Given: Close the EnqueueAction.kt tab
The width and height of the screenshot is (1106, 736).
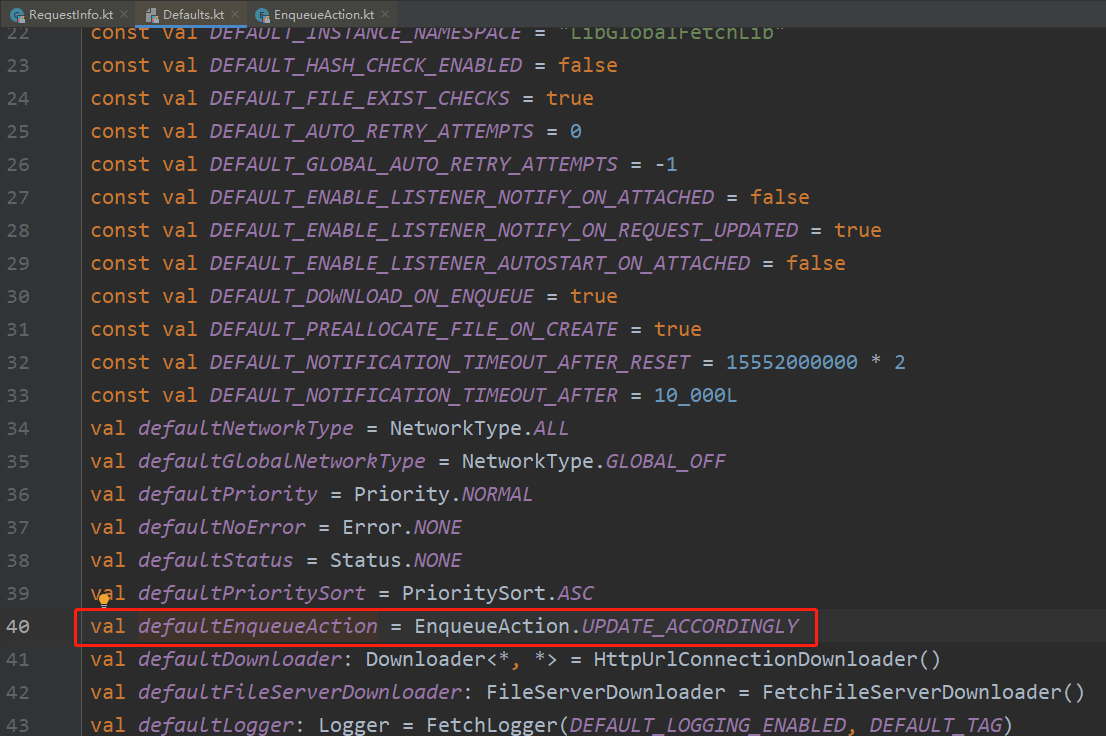Looking at the screenshot, I should (384, 14).
